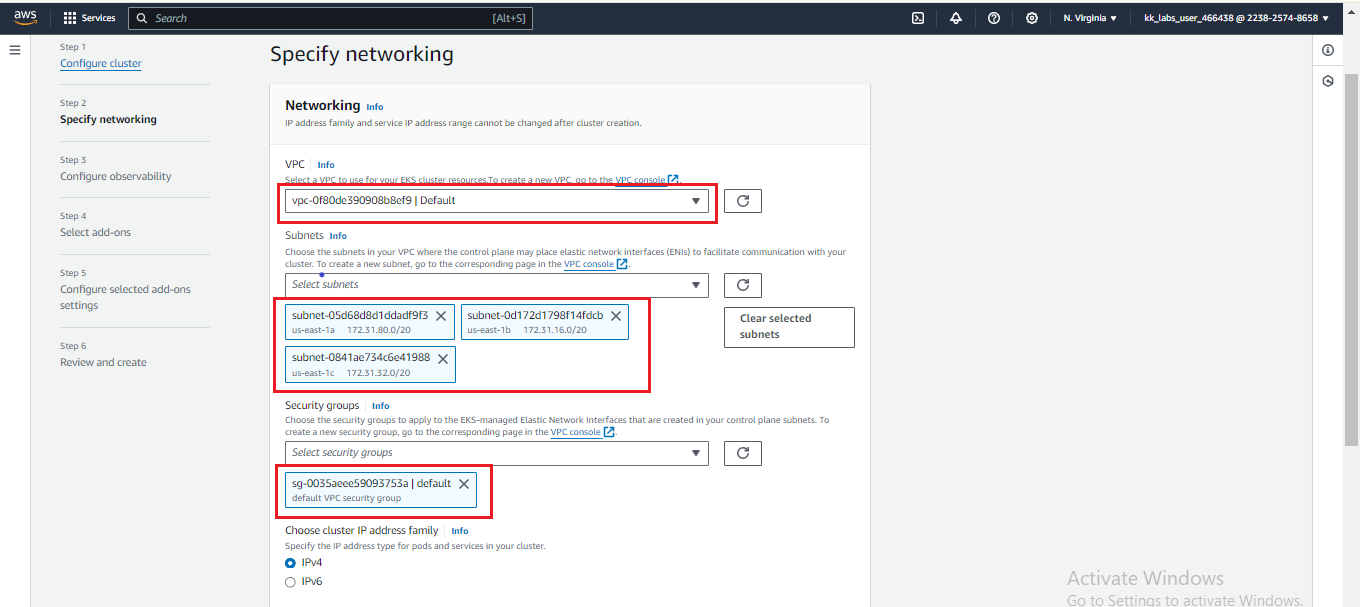Viewport: 1360px width, 607px height.
Task: Open the Select security groups dropdown
Action: tap(496, 452)
